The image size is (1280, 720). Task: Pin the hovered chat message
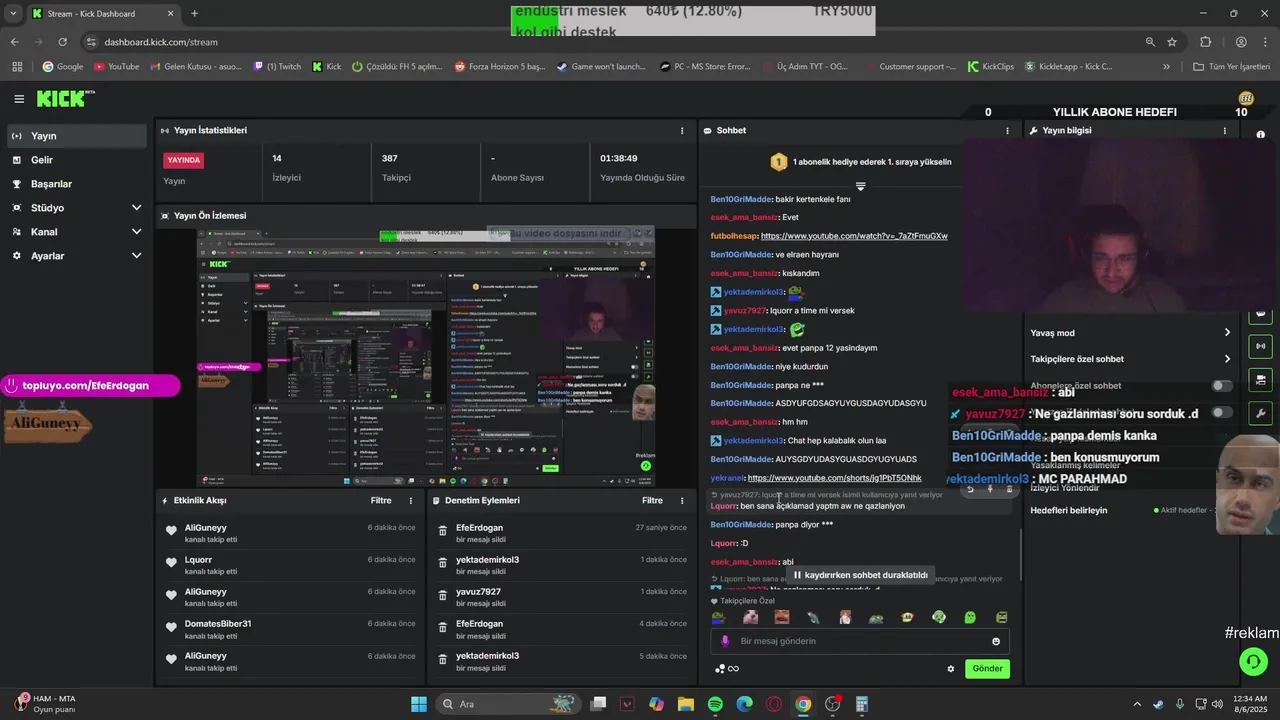990,489
